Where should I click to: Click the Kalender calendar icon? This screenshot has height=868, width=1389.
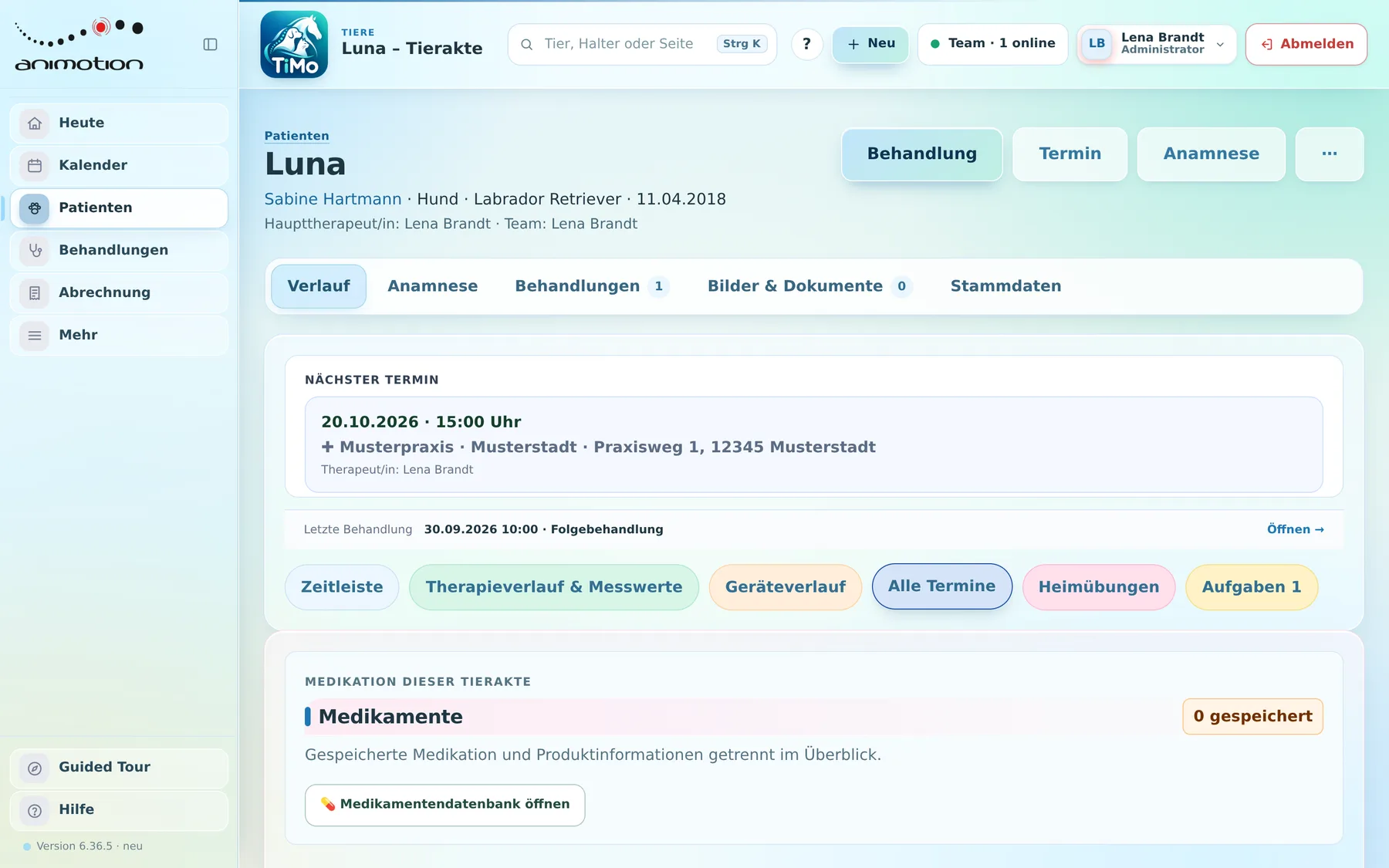point(35,166)
